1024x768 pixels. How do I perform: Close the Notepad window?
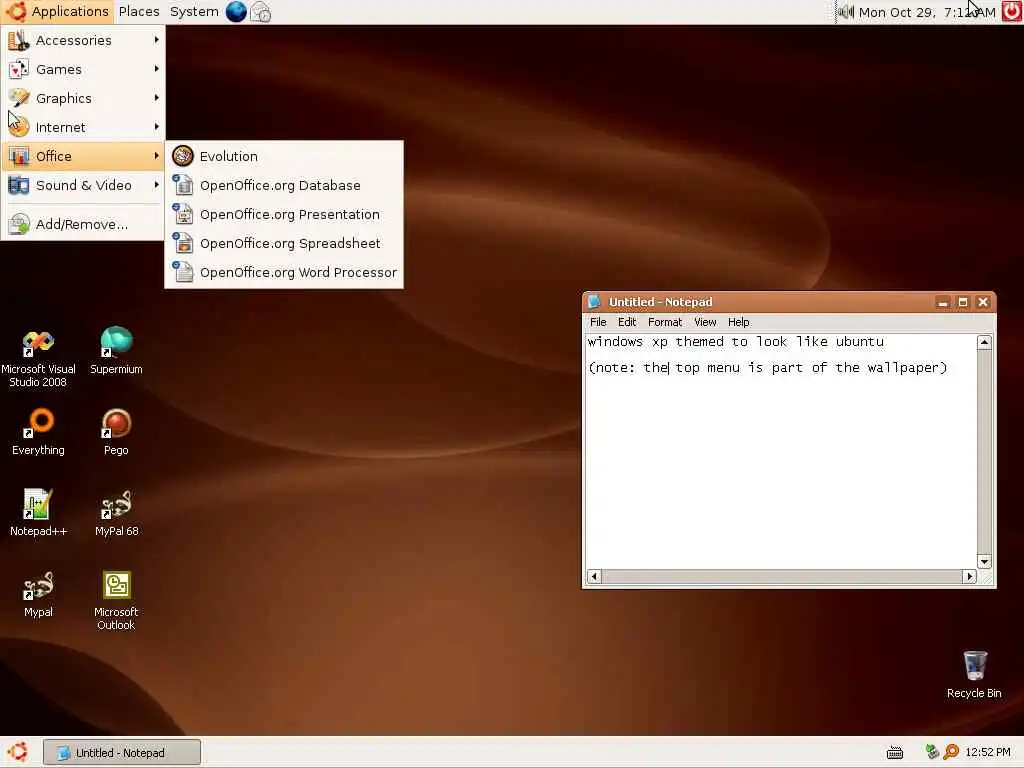[983, 302]
